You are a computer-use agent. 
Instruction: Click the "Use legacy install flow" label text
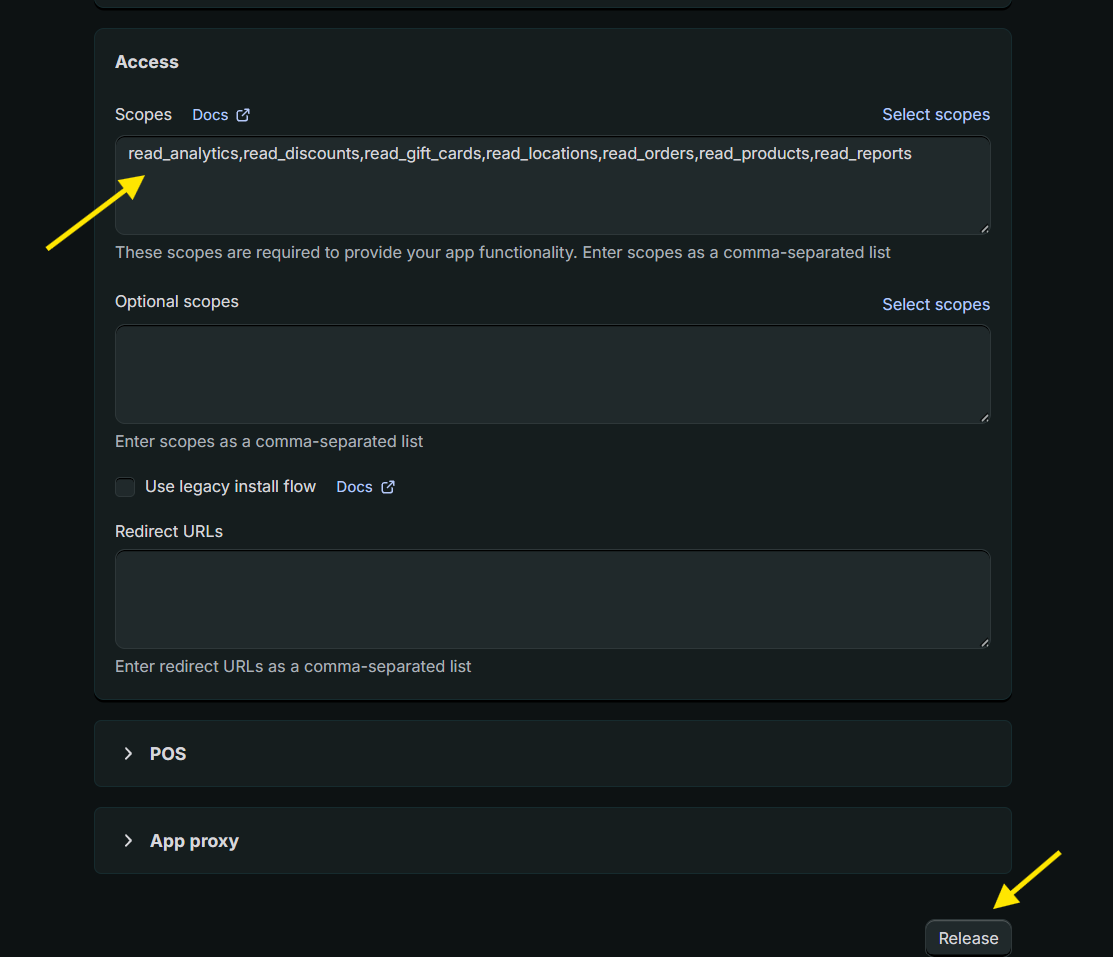click(230, 487)
